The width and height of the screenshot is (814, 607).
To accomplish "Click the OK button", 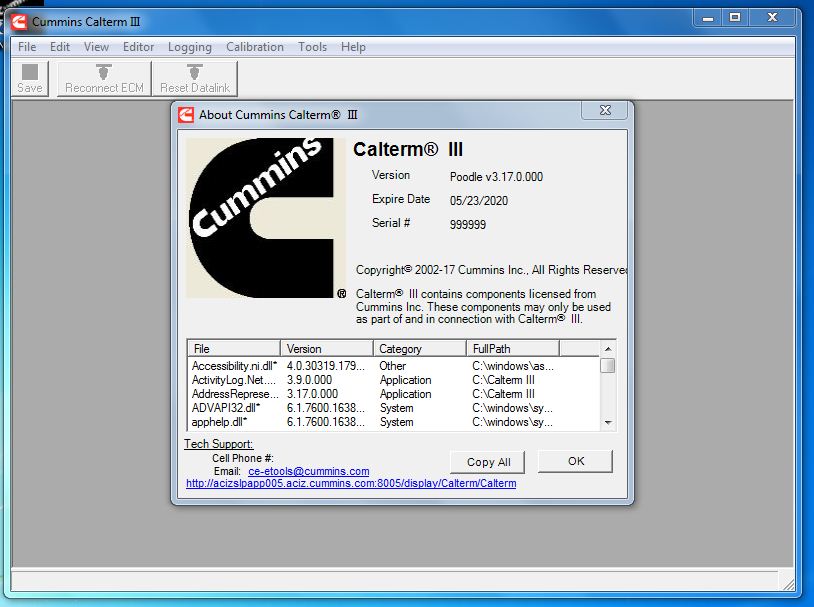I will pyautogui.click(x=576, y=461).
